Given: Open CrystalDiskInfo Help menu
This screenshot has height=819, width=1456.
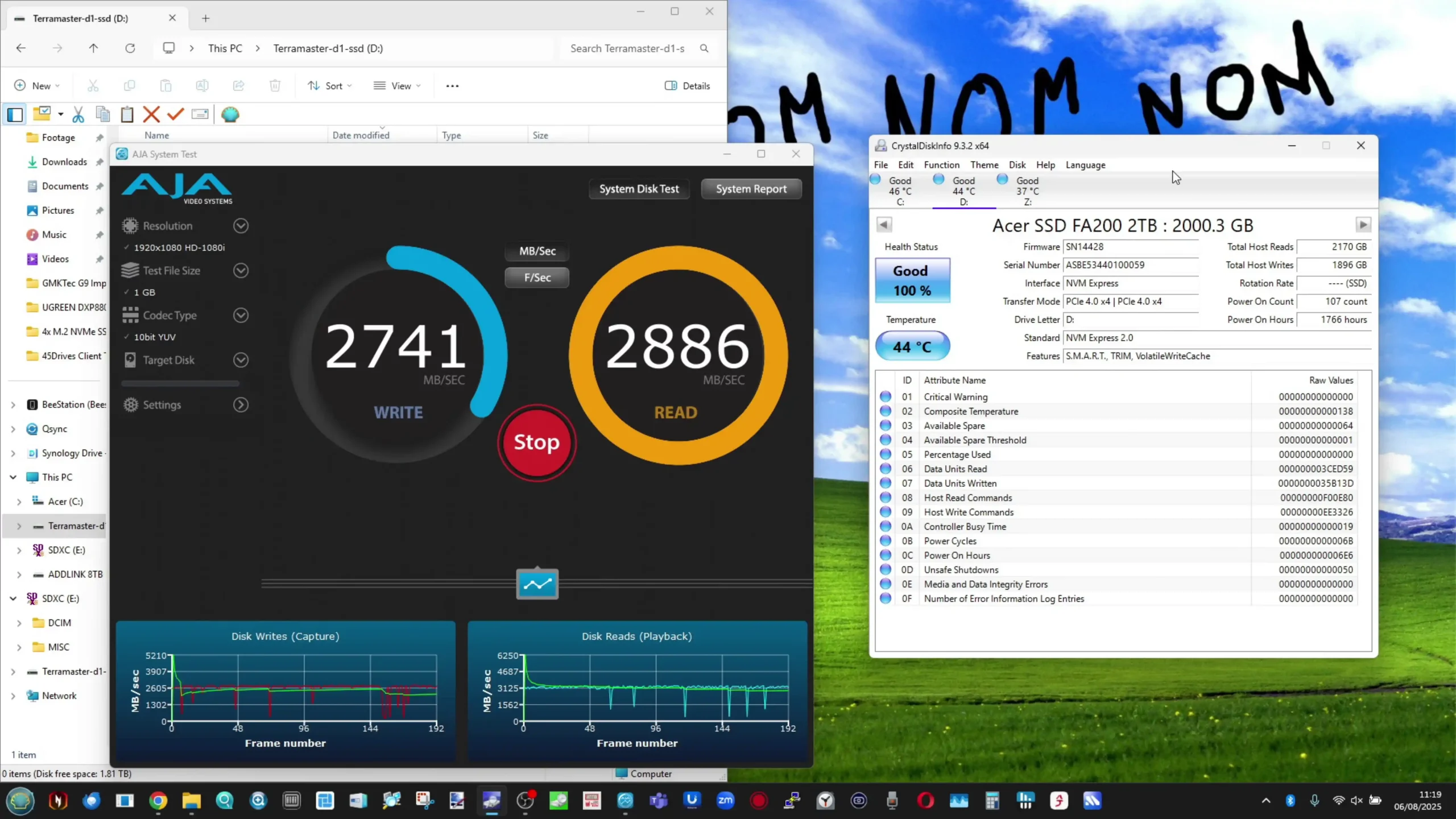Looking at the screenshot, I should click(x=1045, y=165).
